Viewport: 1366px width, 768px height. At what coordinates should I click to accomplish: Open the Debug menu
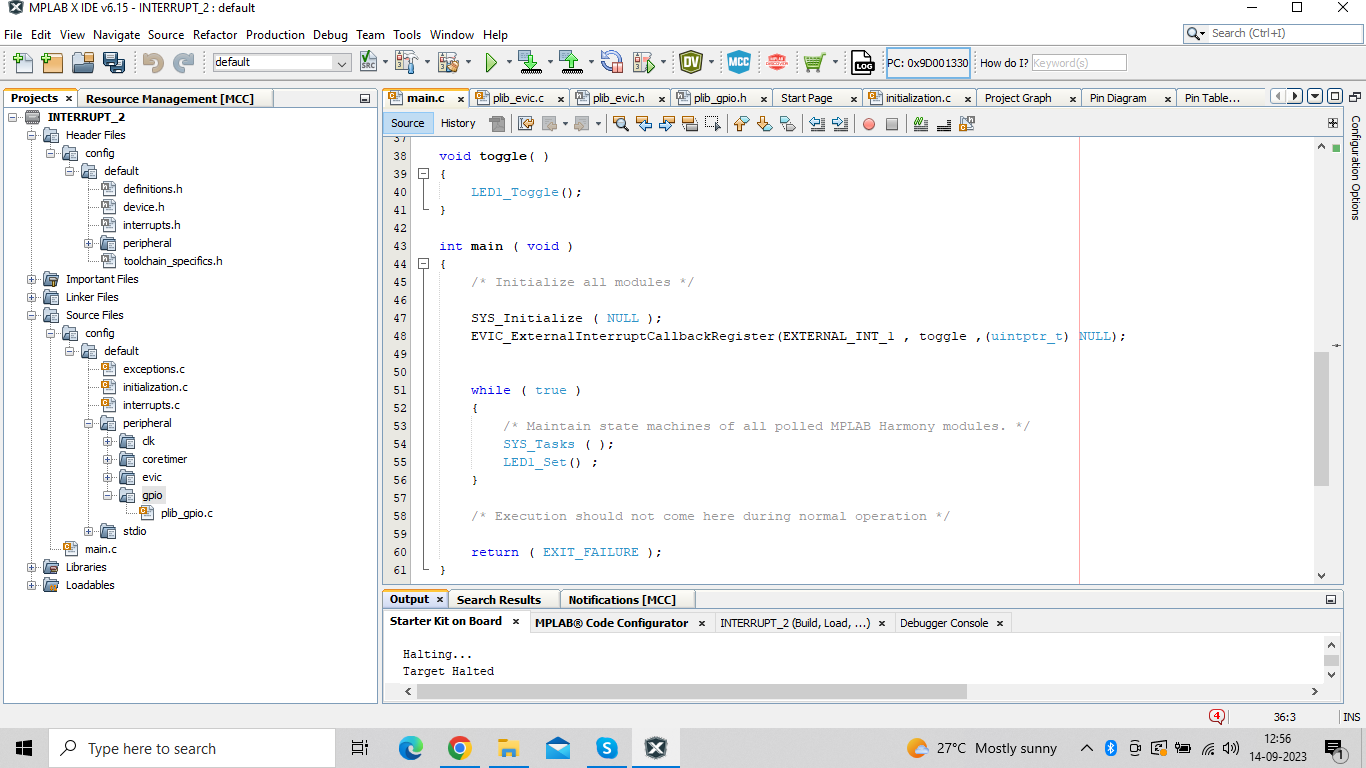[x=330, y=34]
